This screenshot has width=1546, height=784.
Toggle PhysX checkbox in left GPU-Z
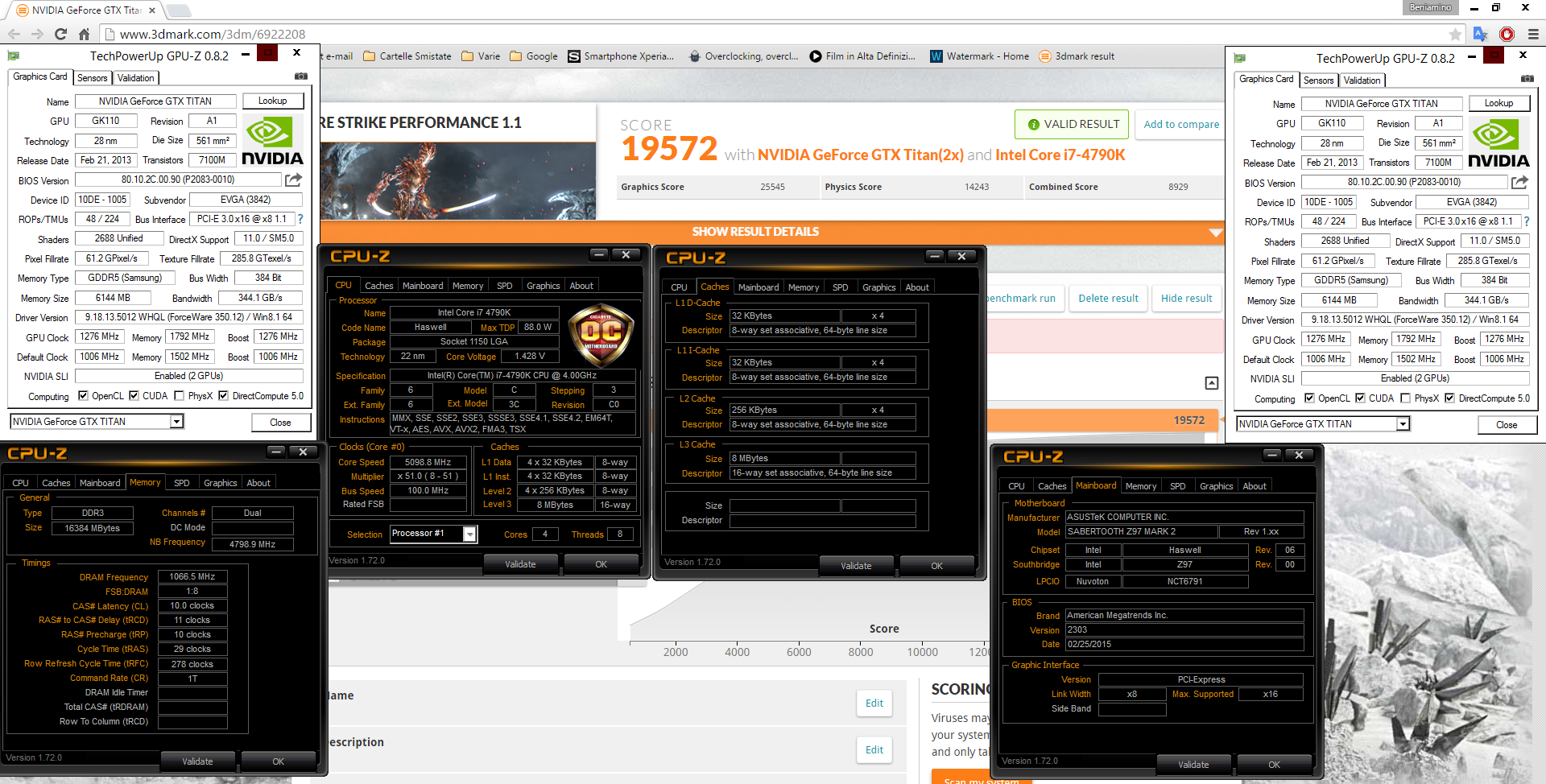click(x=179, y=396)
